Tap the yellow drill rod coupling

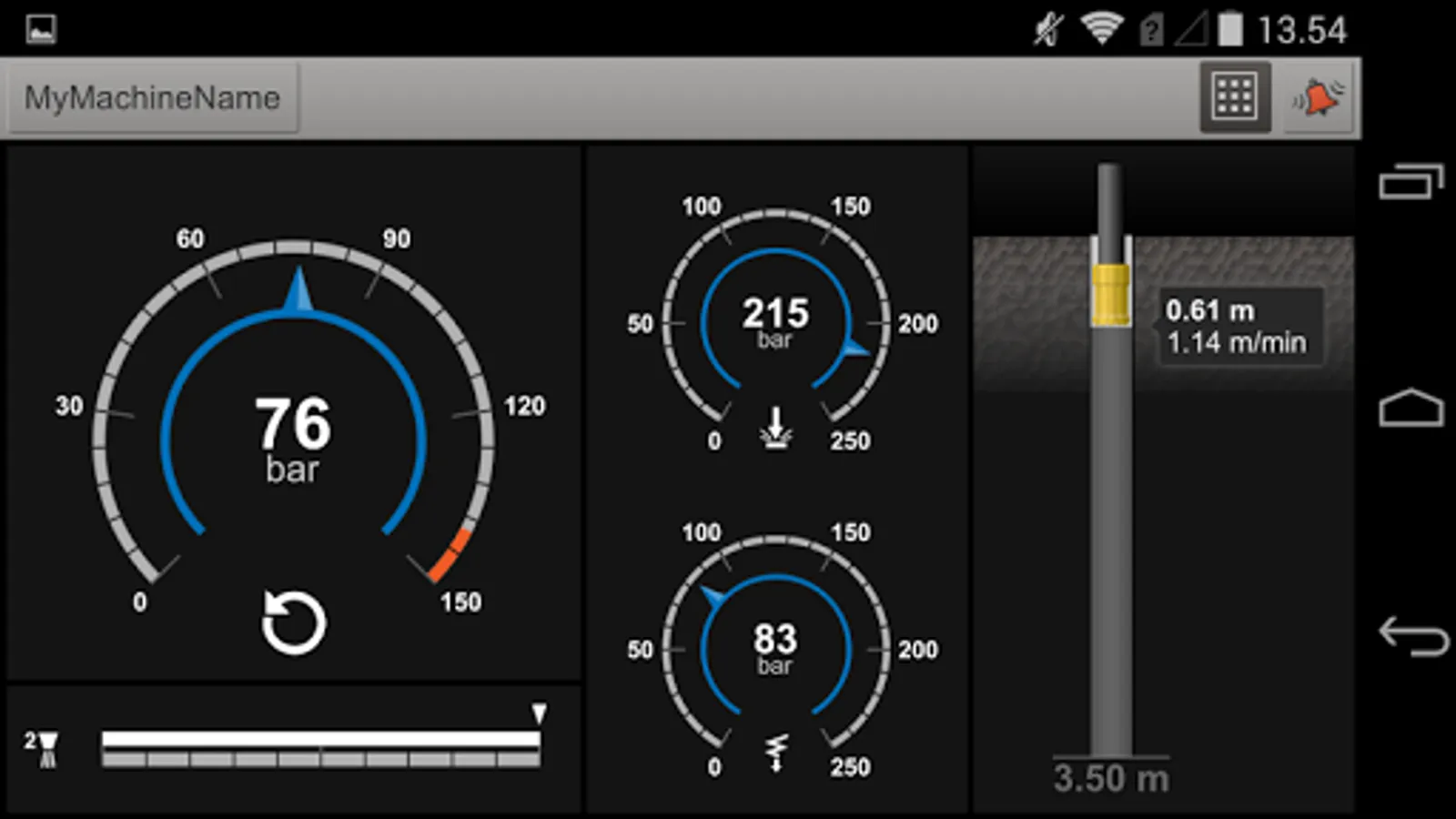pos(1110,295)
